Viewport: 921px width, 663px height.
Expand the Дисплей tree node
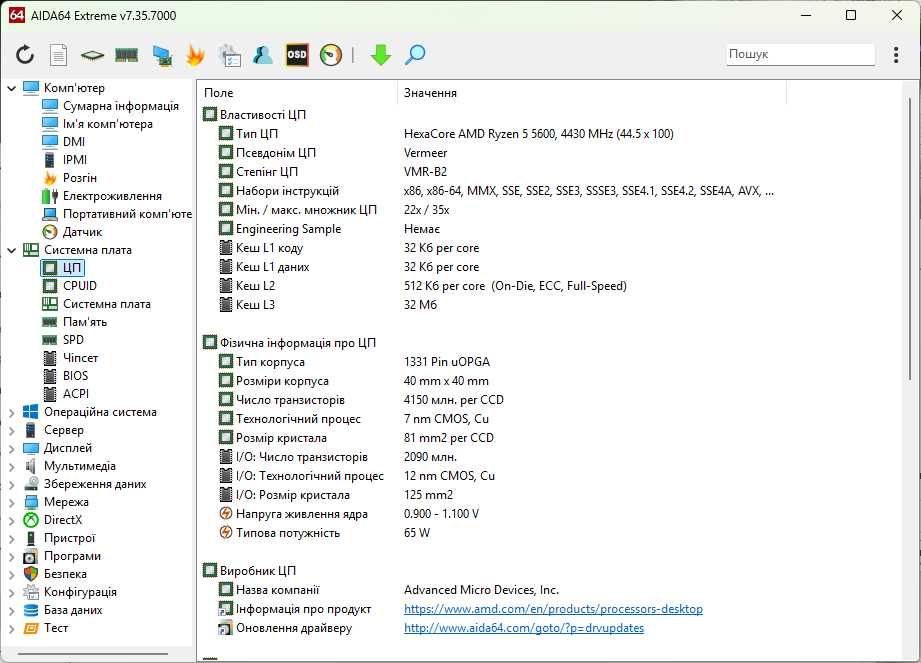click(x=12, y=448)
